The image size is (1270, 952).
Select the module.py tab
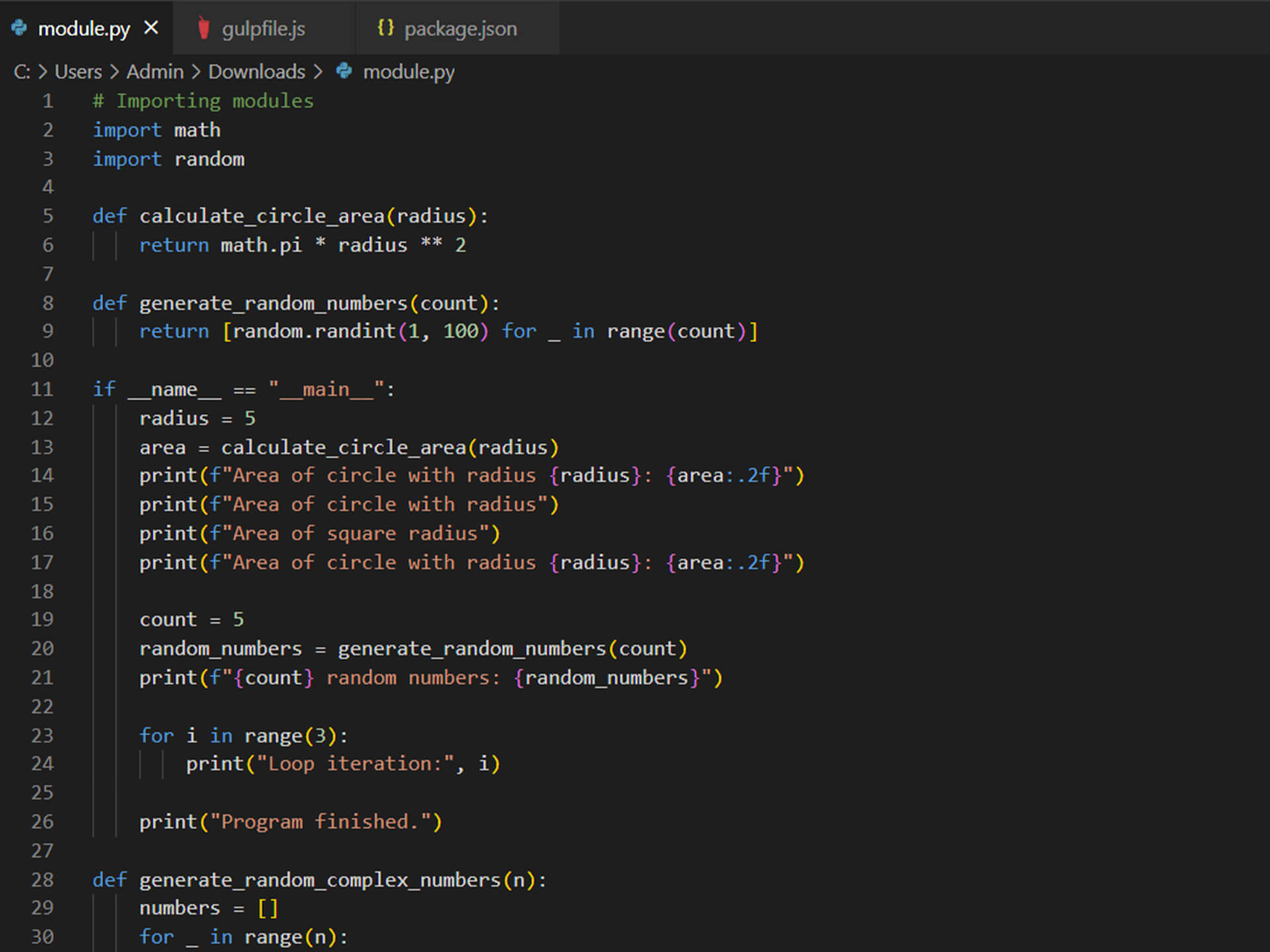click(84, 29)
